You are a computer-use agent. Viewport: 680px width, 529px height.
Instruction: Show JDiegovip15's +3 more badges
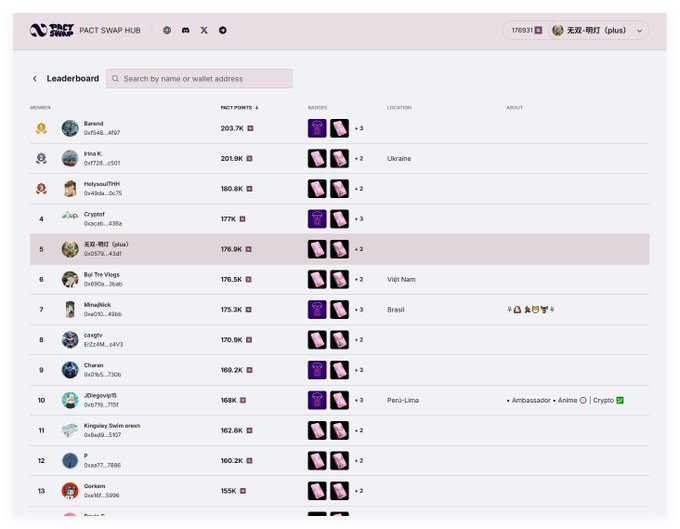[x=359, y=400]
